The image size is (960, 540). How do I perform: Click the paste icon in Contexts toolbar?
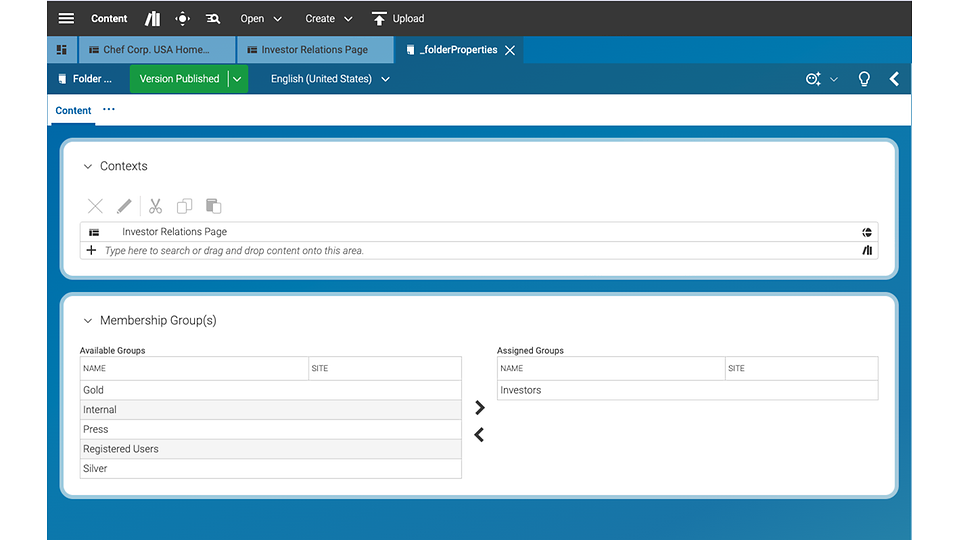(213, 206)
